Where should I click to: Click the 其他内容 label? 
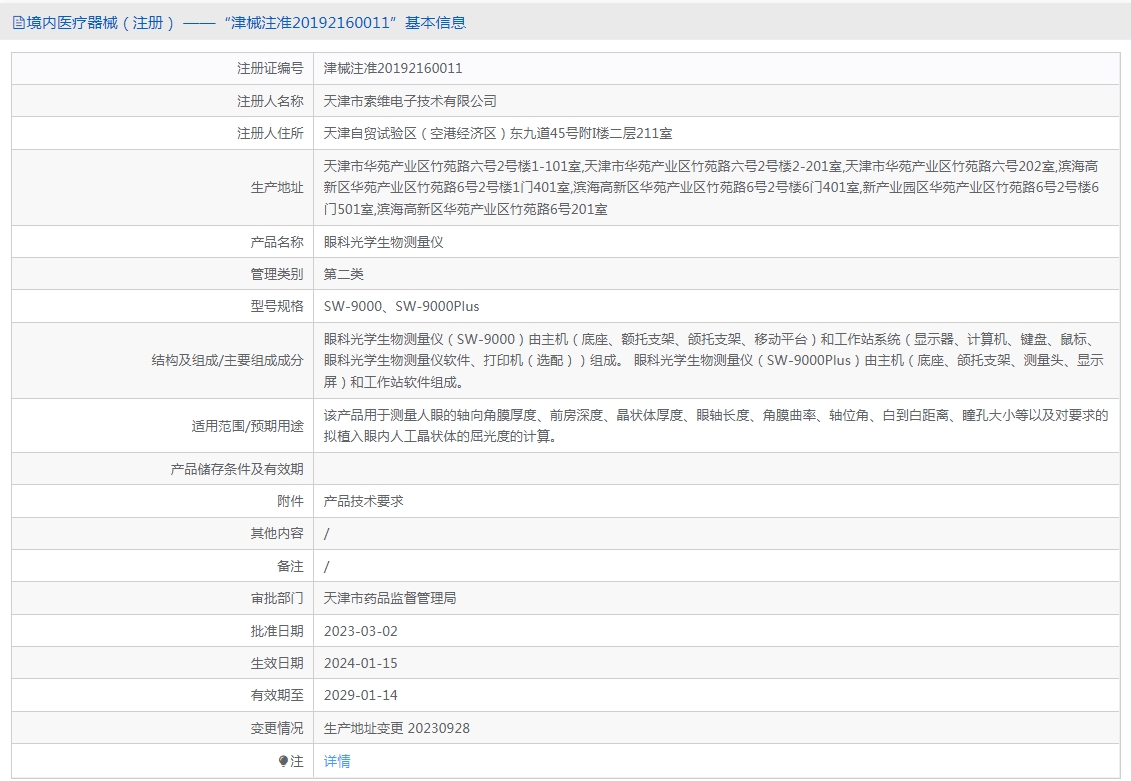(277, 534)
